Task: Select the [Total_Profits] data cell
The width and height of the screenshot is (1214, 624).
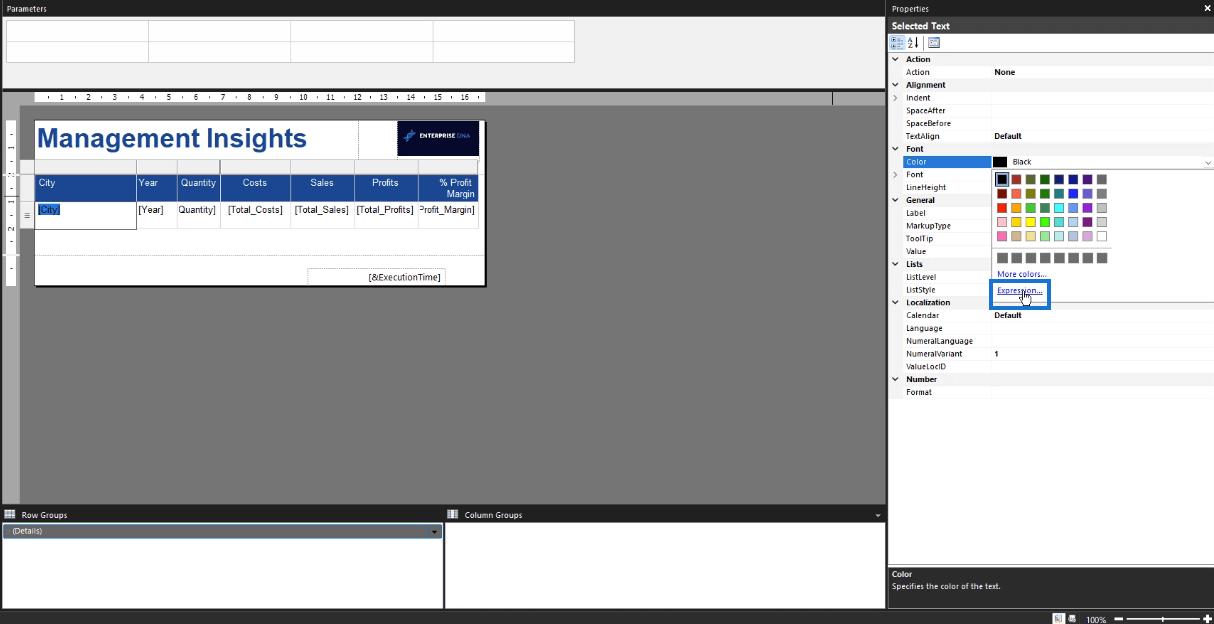Action: [386, 215]
